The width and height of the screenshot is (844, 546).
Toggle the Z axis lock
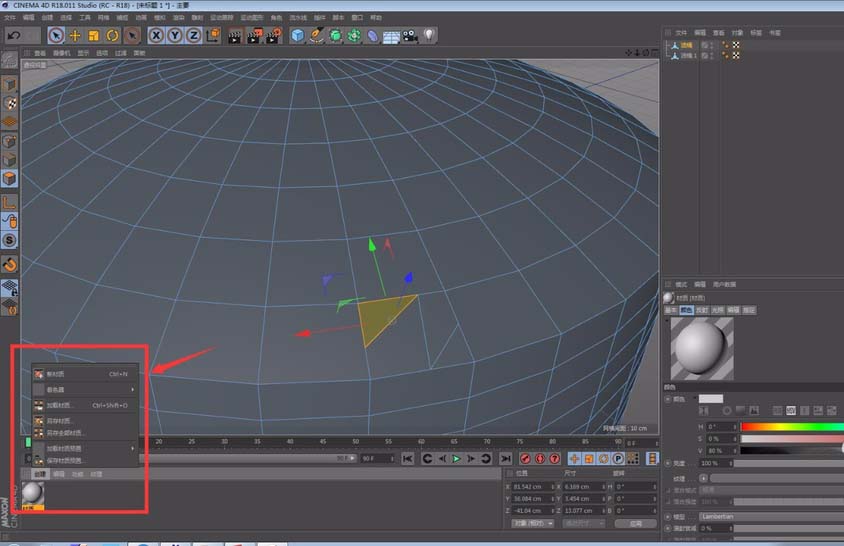pyautogui.click(x=192, y=35)
